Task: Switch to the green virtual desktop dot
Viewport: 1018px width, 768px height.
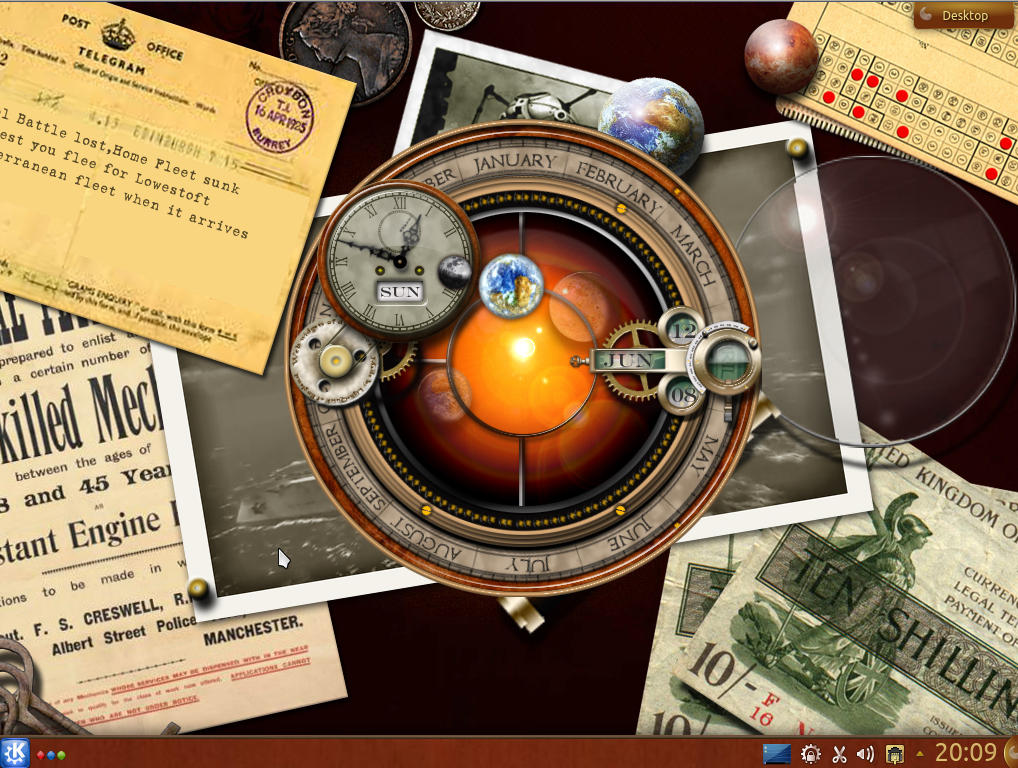Action: [63, 756]
